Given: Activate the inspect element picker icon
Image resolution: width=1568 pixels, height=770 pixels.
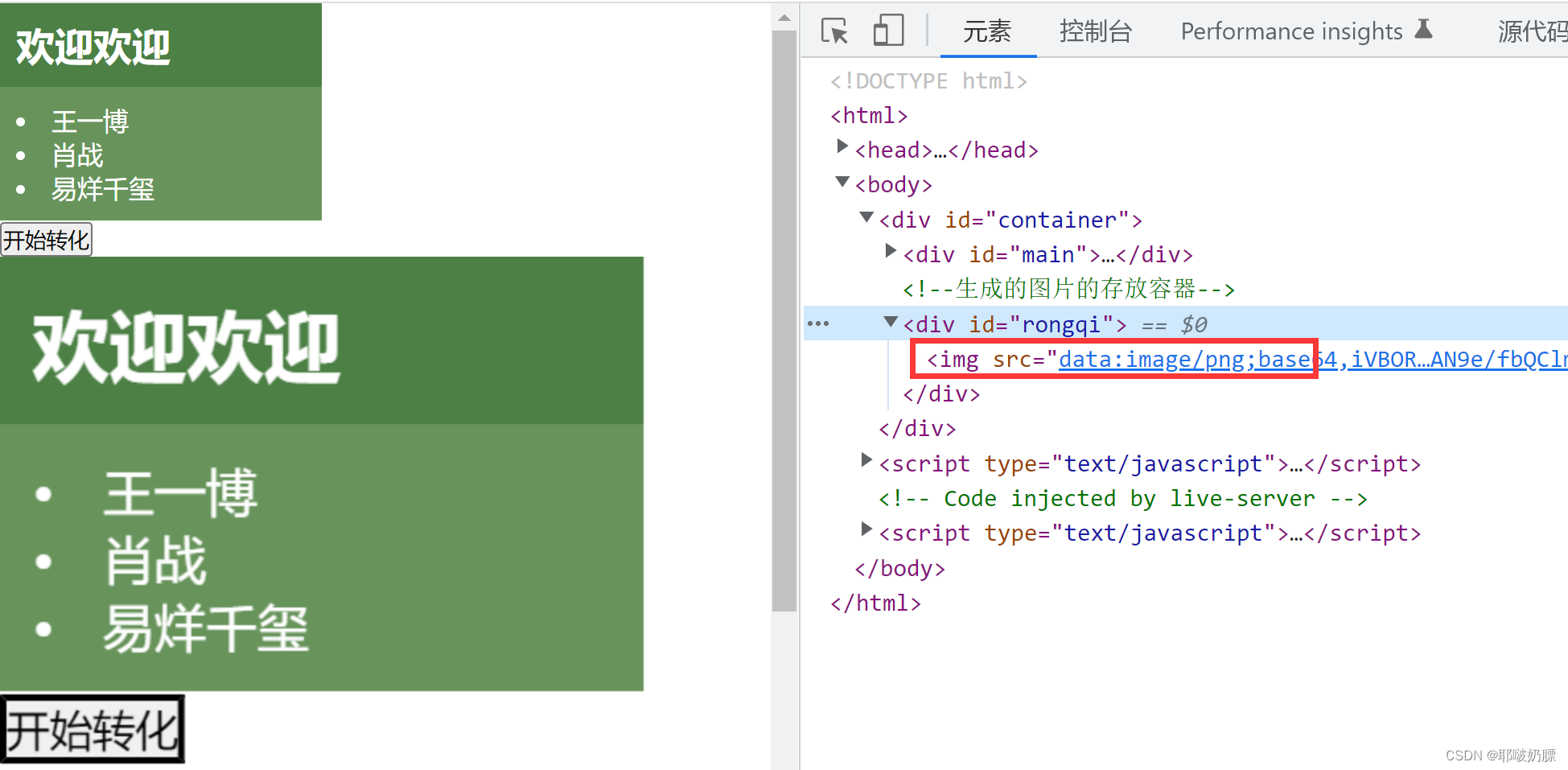Looking at the screenshot, I should tap(835, 31).
